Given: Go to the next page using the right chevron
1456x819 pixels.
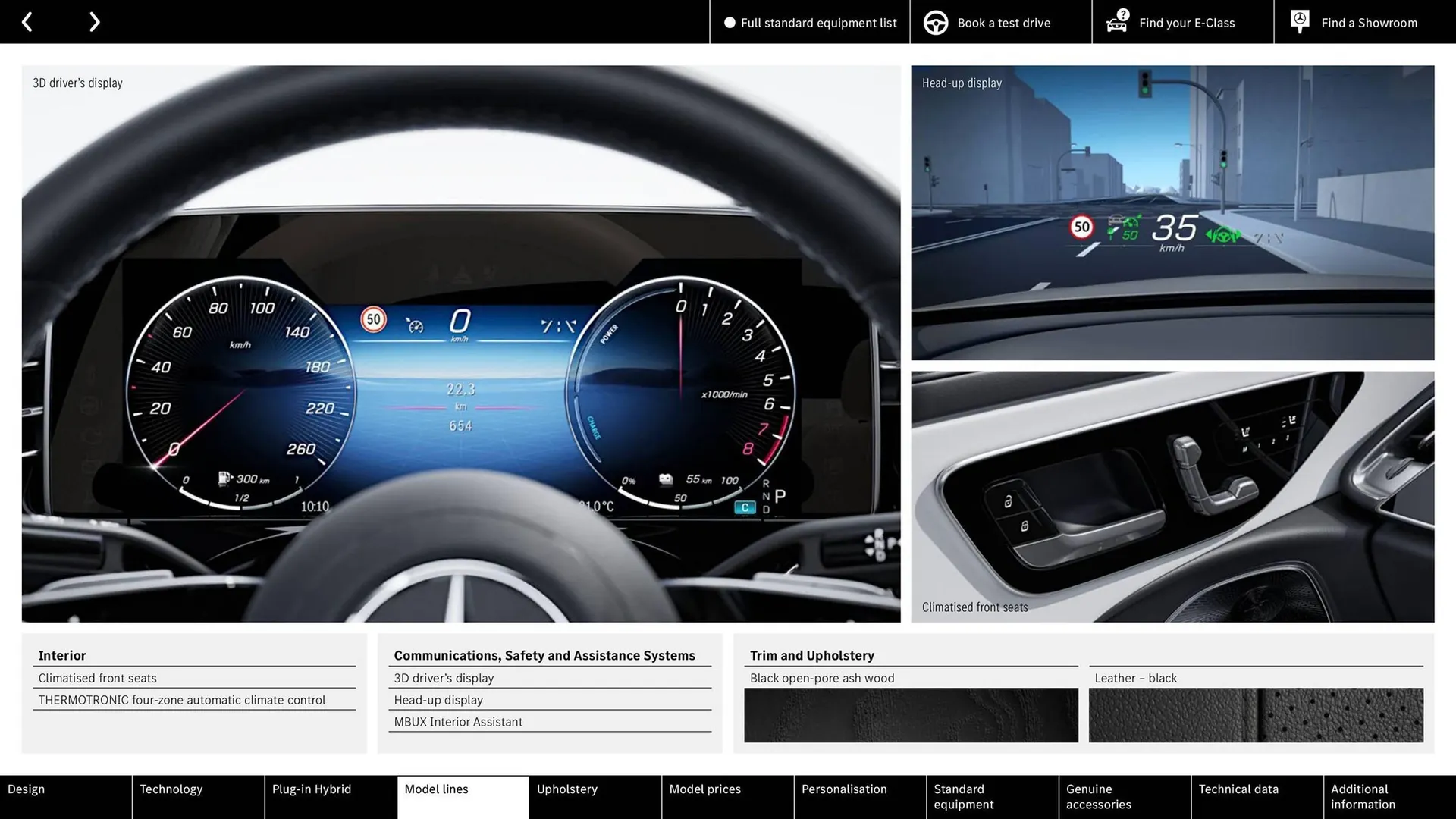Looking at the screenshot, I should pyautogui.click(x=94, y=21).
